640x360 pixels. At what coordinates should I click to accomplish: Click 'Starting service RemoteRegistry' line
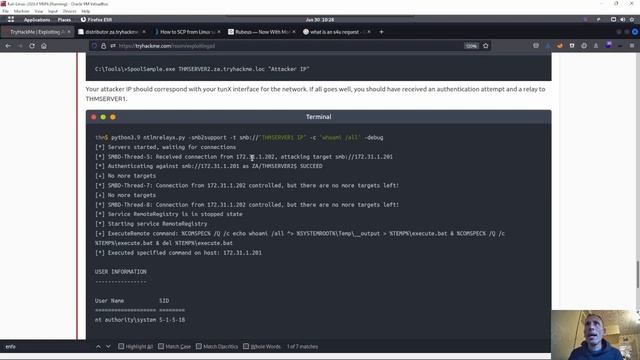(151, 224)
